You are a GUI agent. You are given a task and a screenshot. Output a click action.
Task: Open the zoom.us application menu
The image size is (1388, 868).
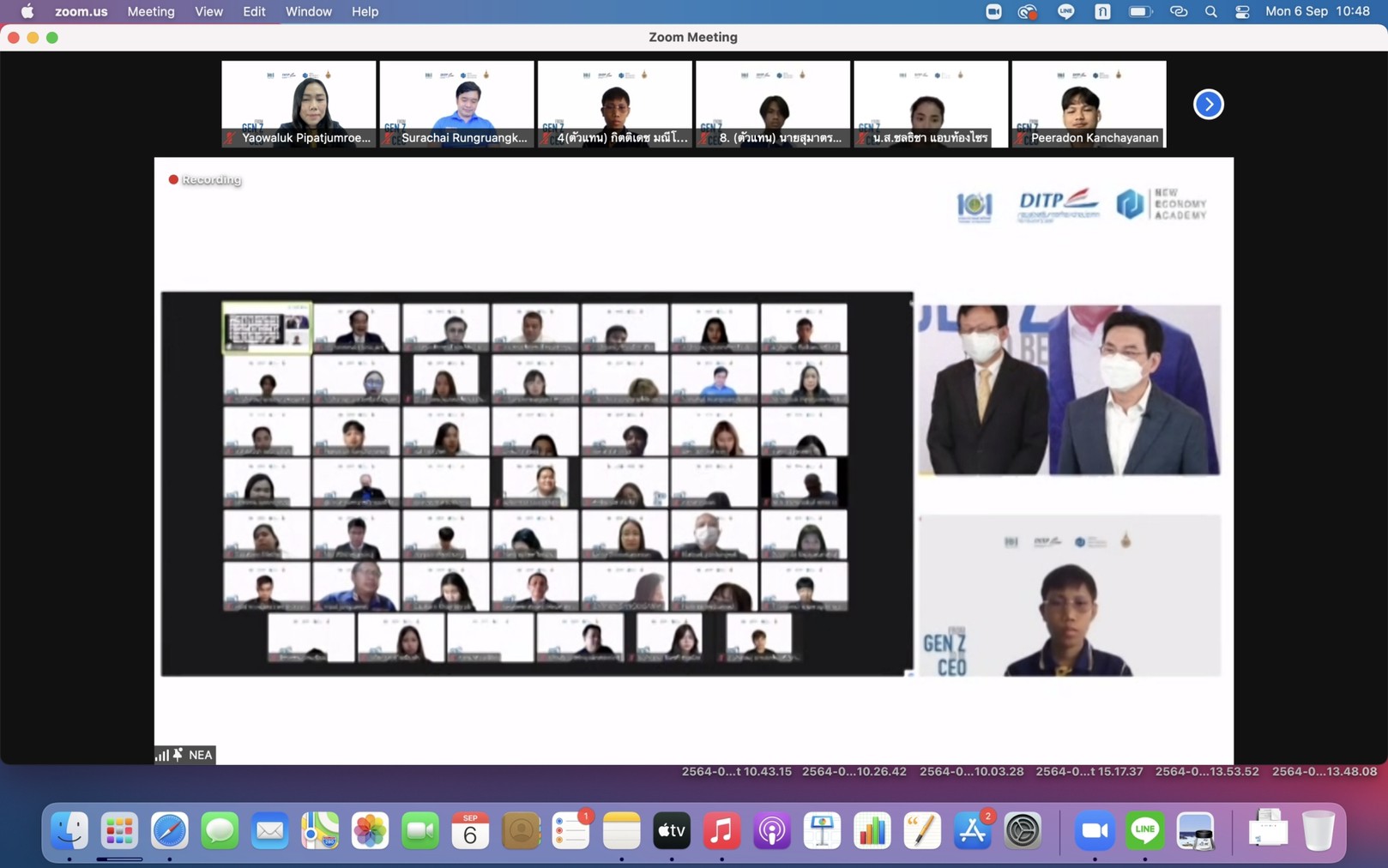point(81,11)
